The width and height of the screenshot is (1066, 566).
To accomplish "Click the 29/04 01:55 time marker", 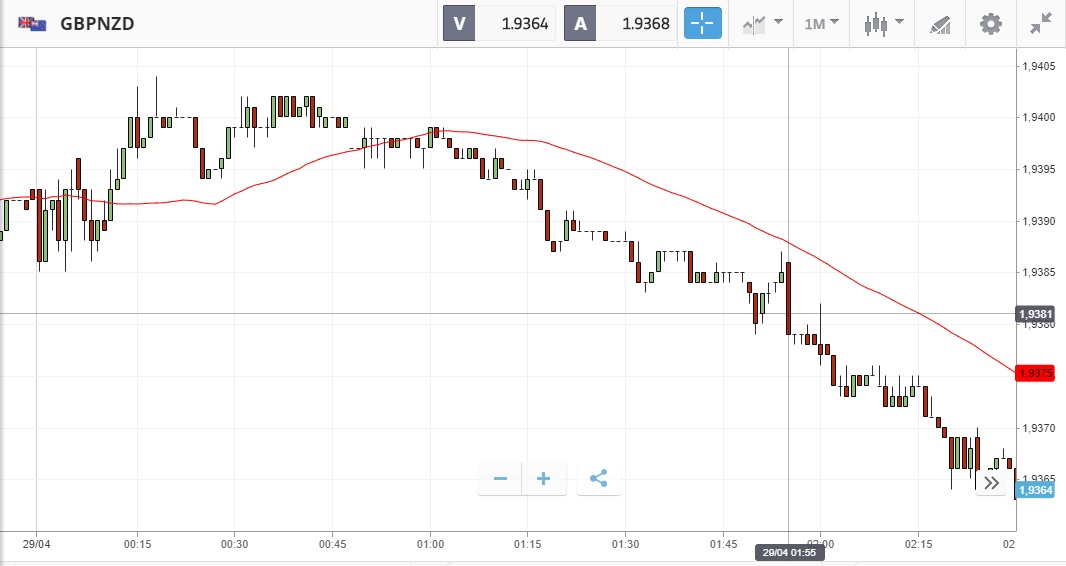I will [x=789, y=553].
